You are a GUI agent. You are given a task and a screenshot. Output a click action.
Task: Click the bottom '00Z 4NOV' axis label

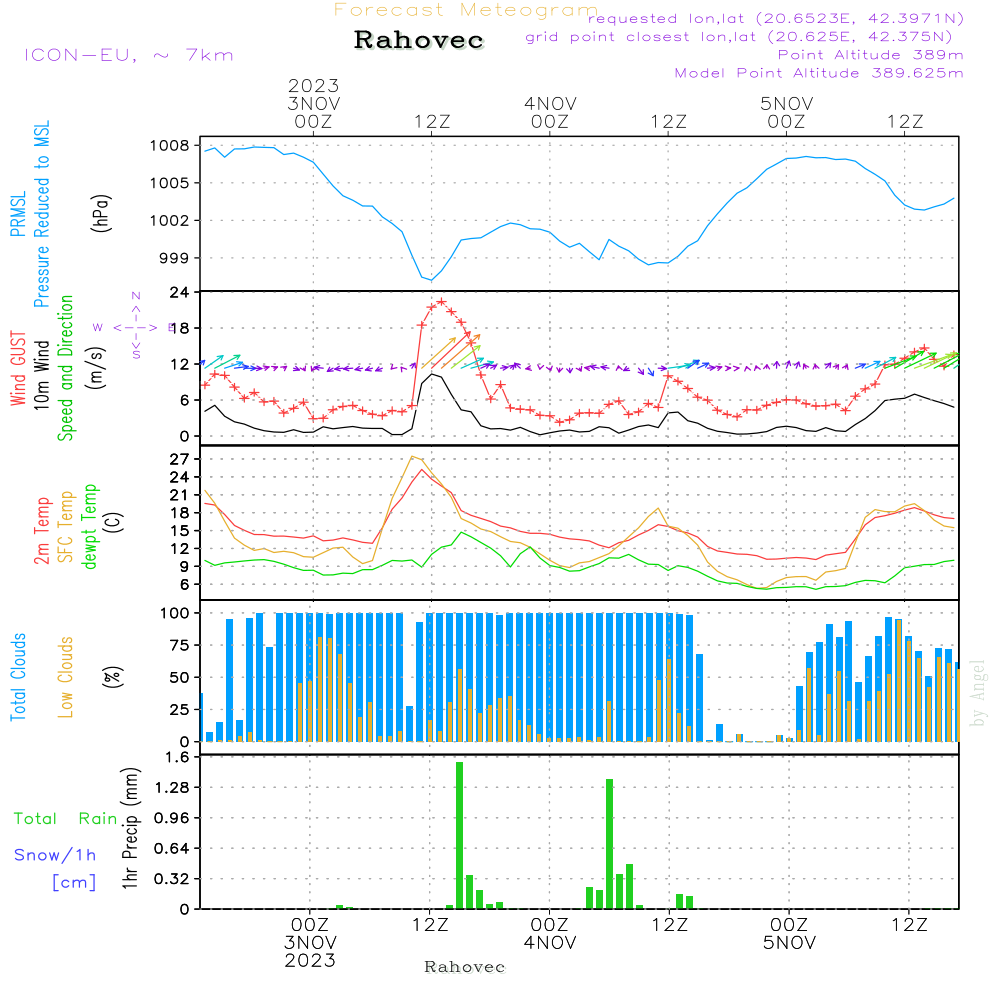tap(550, 934)
